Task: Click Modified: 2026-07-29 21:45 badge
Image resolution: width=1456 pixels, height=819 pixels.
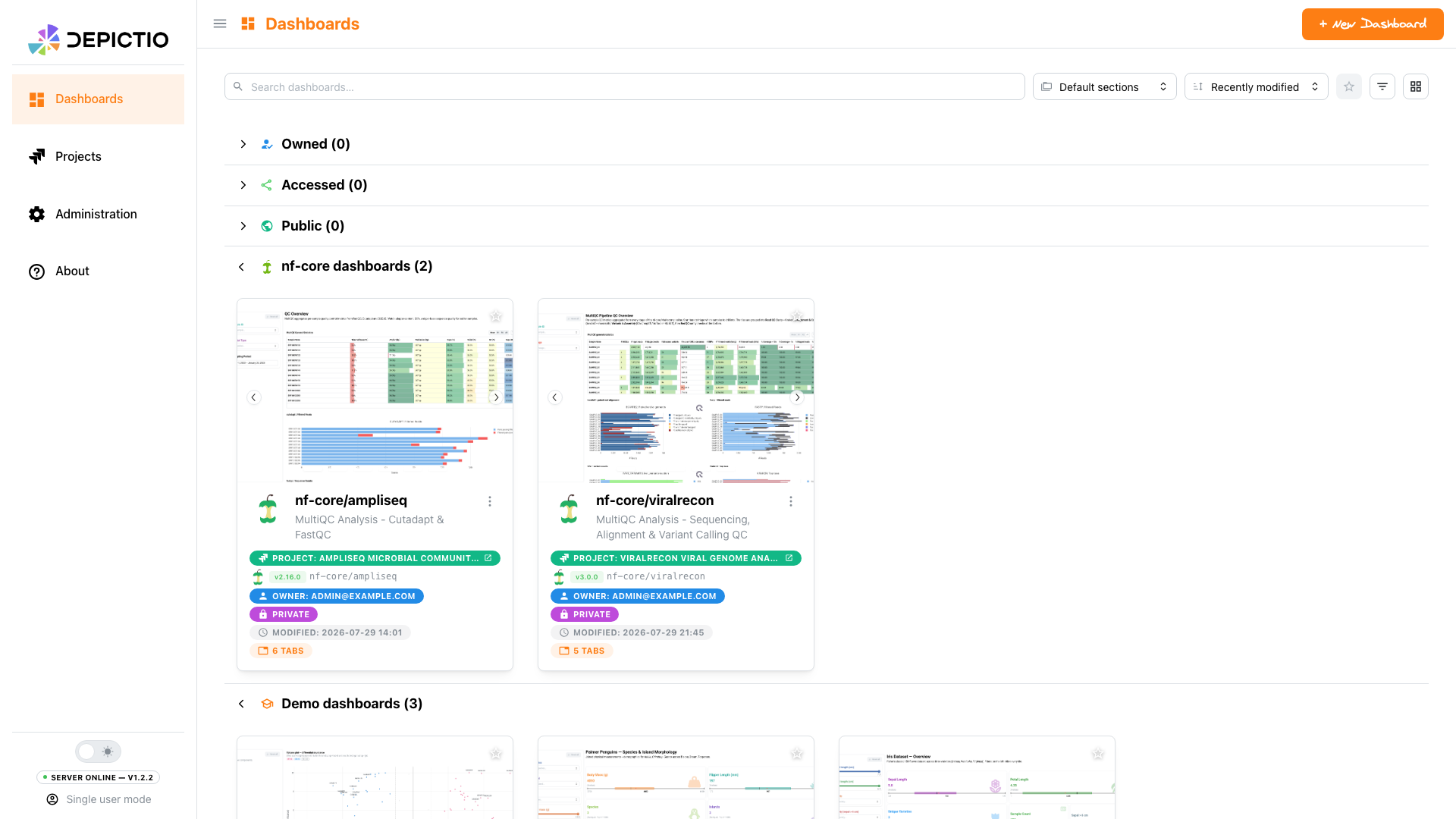Action: click(632, 632)
